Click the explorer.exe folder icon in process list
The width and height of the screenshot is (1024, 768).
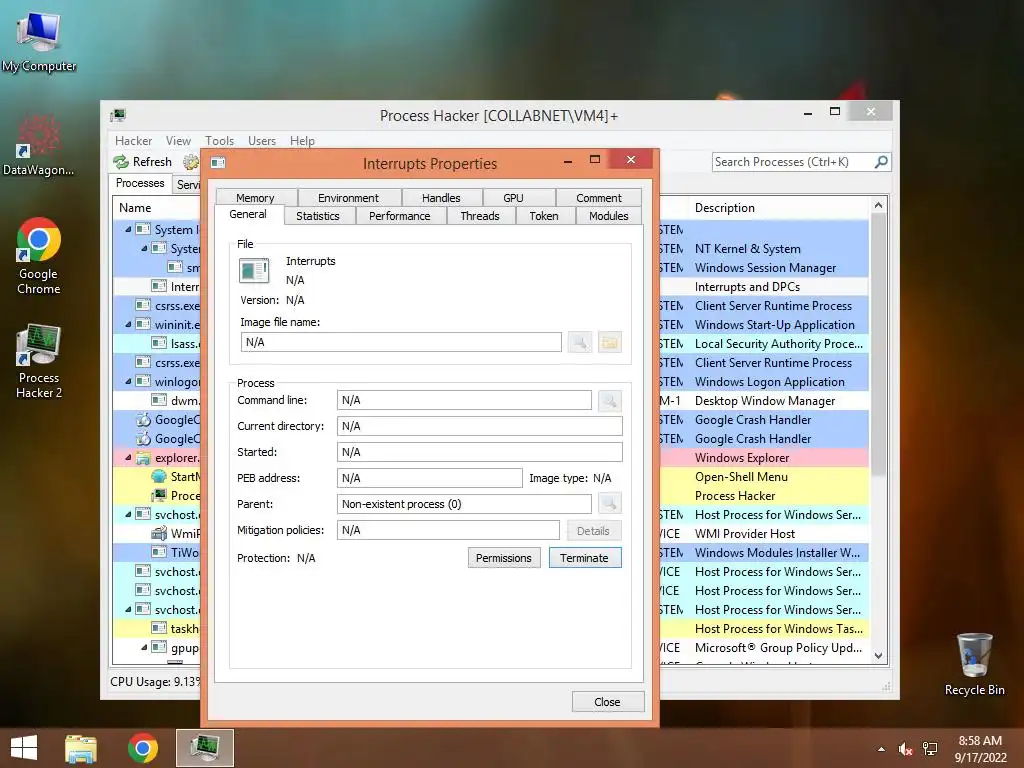[143, 458]
